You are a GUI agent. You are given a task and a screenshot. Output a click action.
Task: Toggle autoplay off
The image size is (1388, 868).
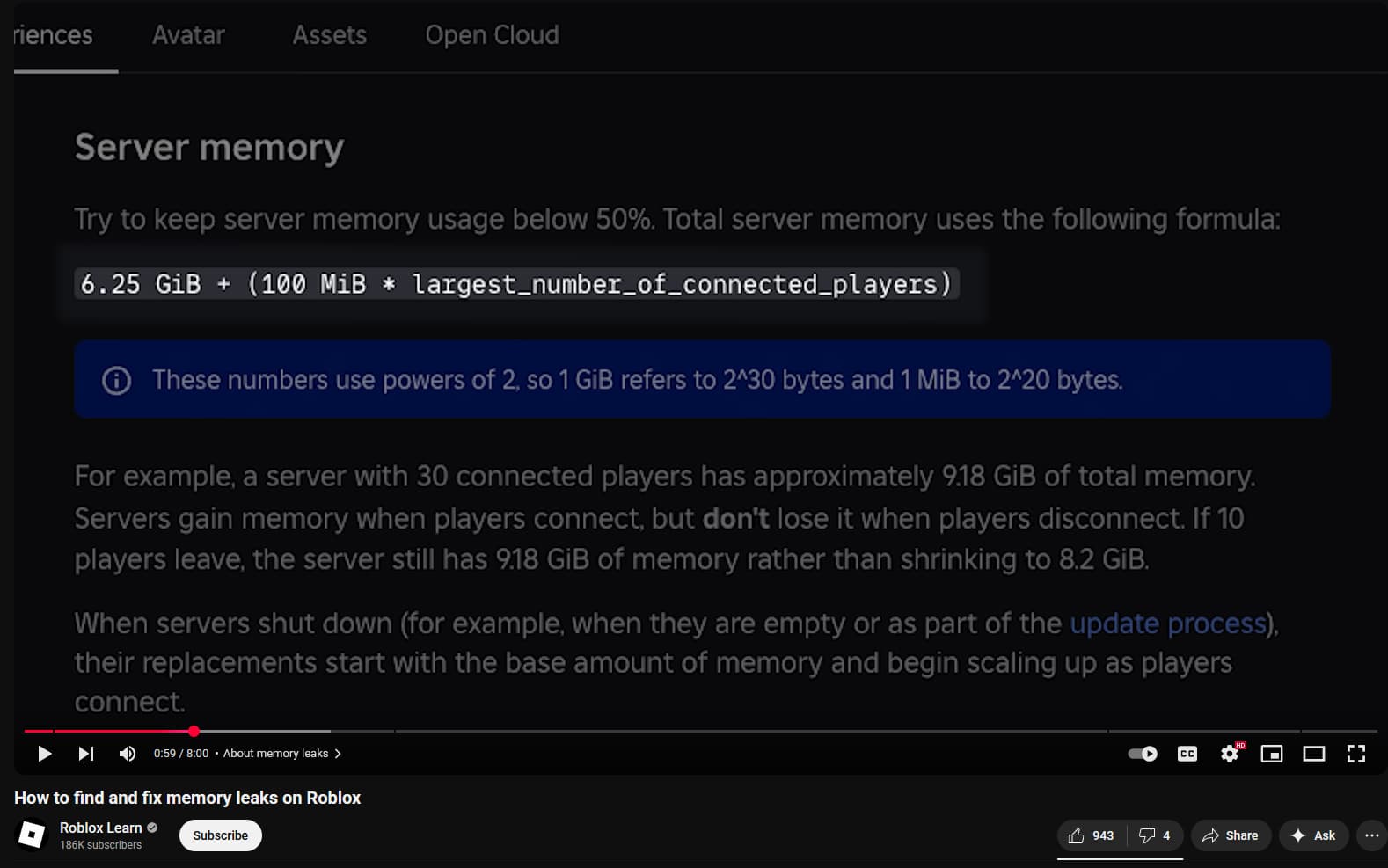point(1142,753)
